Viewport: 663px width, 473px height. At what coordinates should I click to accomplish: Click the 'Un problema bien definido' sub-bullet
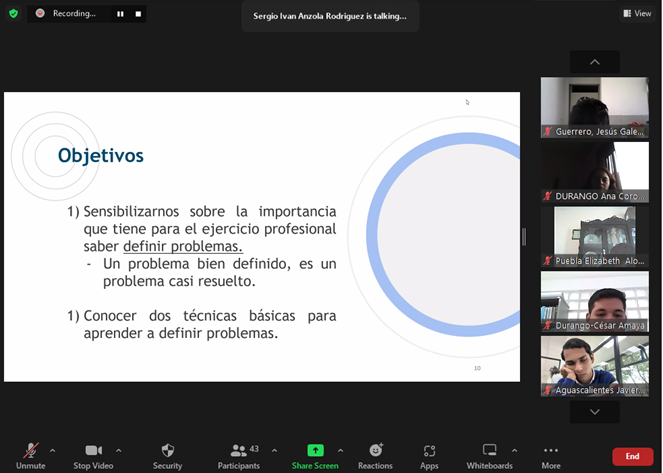211,272
